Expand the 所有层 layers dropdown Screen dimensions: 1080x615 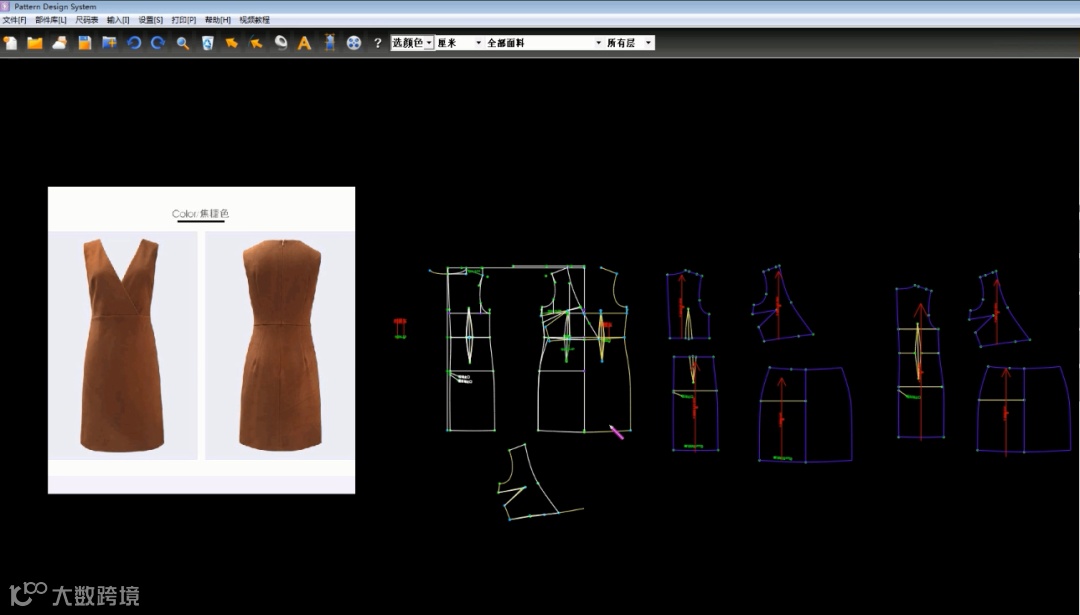(648, 43)
